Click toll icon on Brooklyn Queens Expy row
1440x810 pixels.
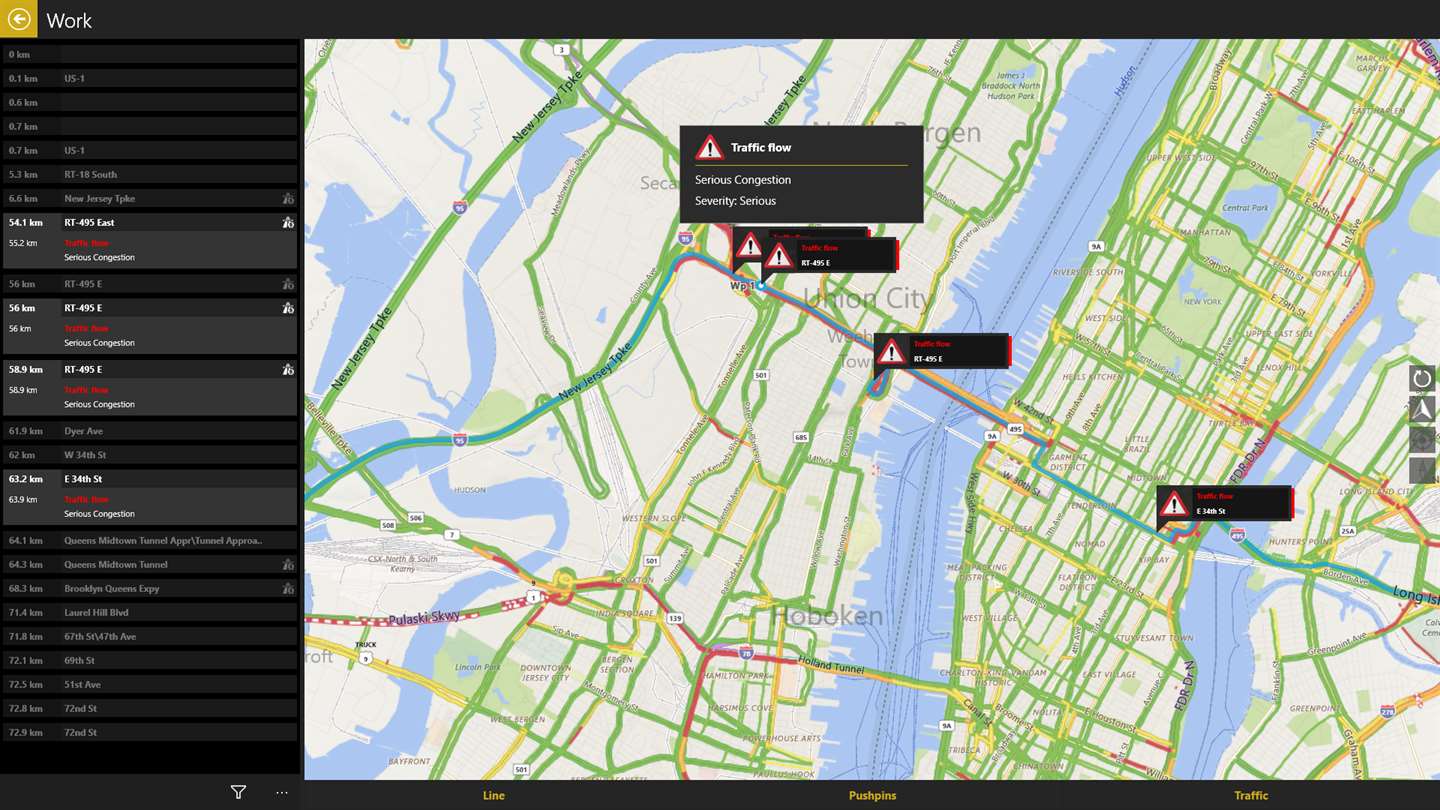(x=288, y=589)
